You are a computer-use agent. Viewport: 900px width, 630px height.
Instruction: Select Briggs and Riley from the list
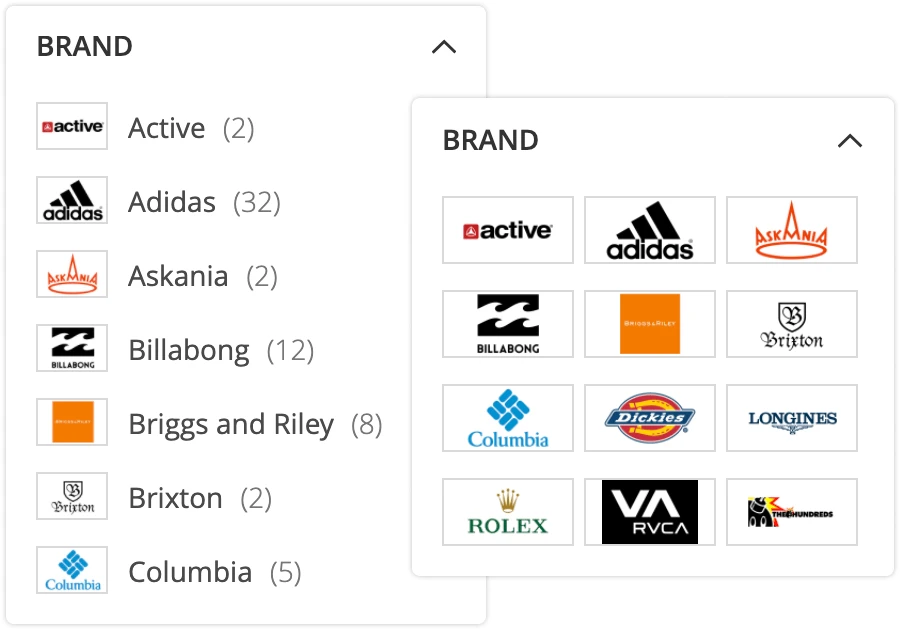click(231, 424)
